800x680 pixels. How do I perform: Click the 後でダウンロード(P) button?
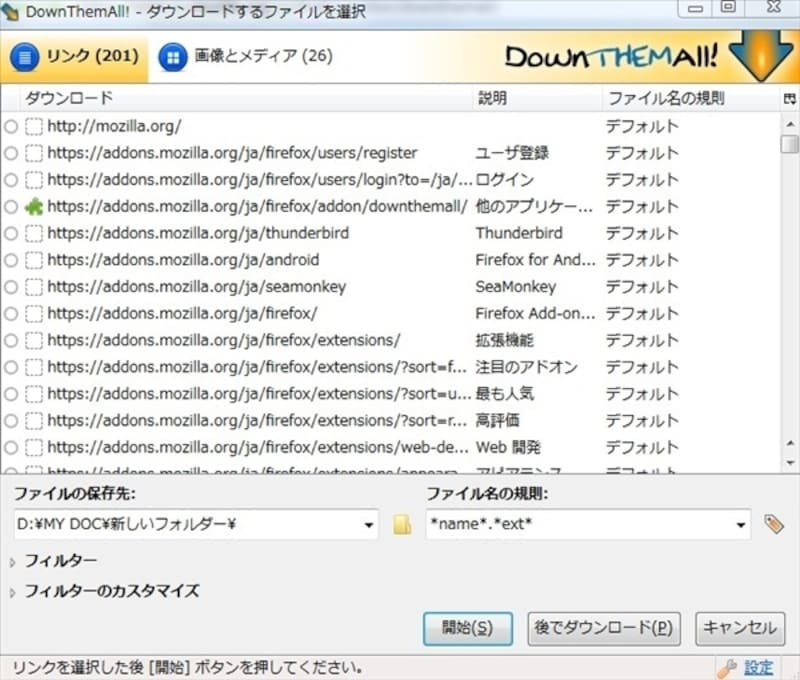(603, 628)
